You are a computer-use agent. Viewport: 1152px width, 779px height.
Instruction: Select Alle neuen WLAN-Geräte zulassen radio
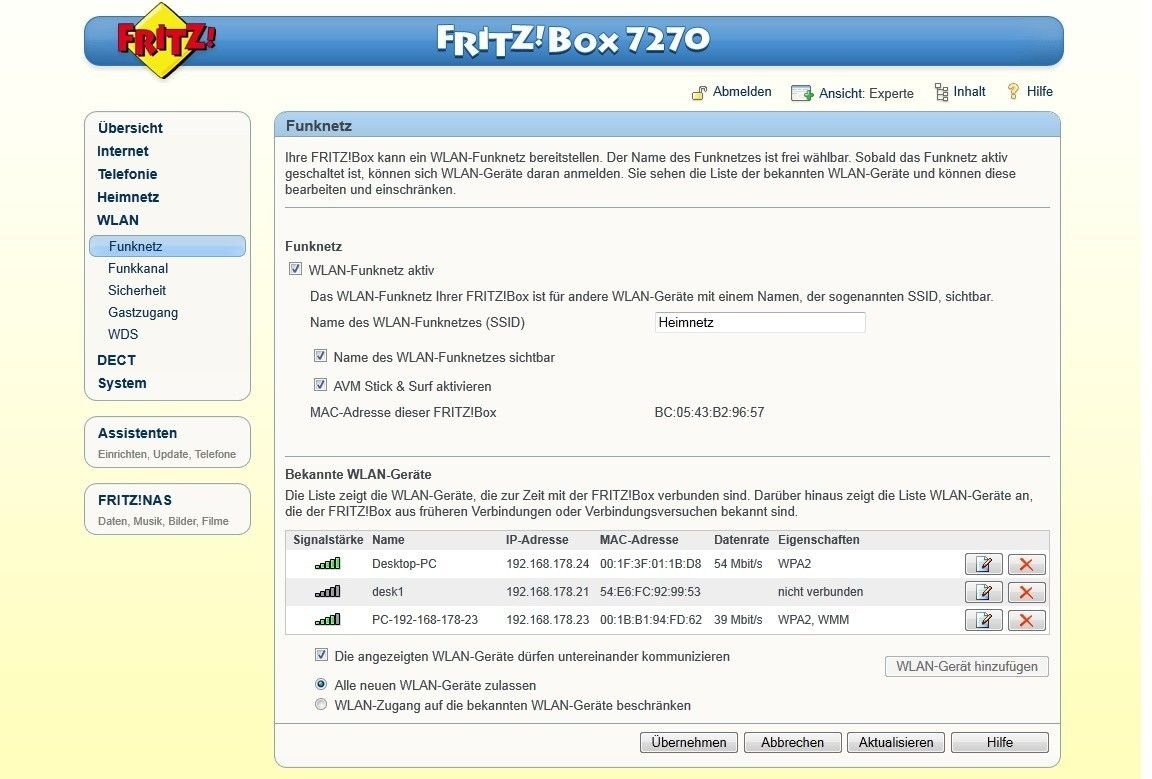321,684
